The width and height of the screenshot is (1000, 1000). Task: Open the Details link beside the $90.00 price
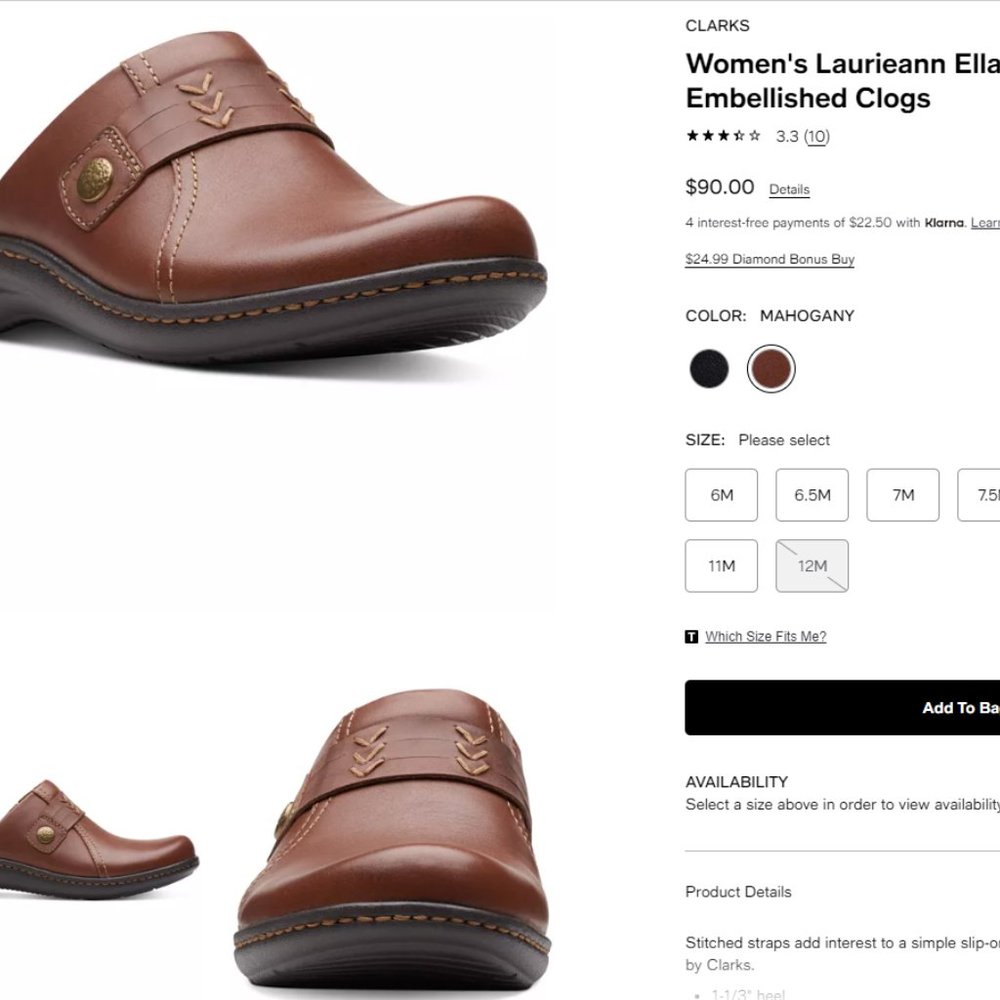(790, 190)
